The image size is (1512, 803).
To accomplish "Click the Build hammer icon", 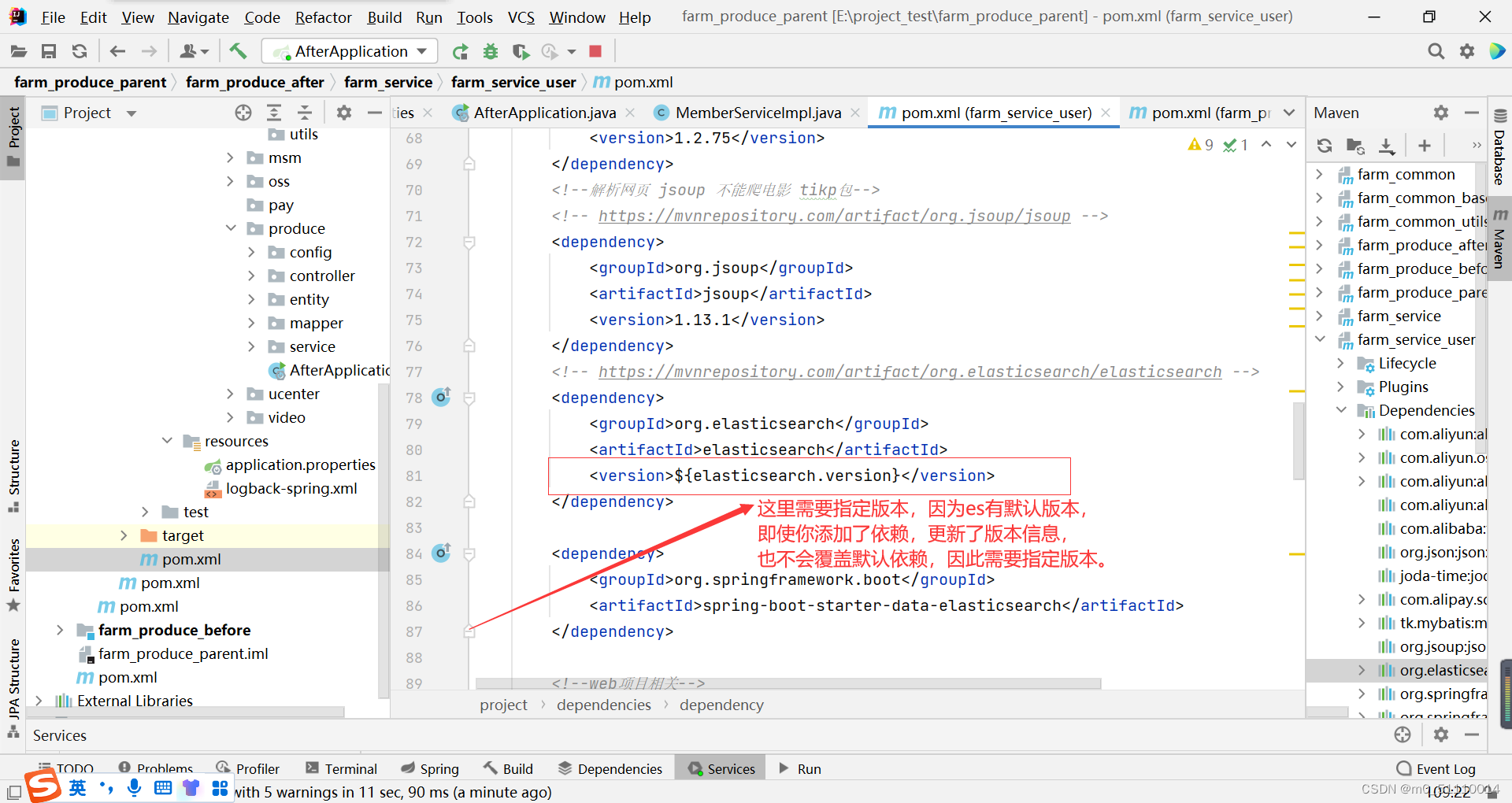I will tap(238, 51).
